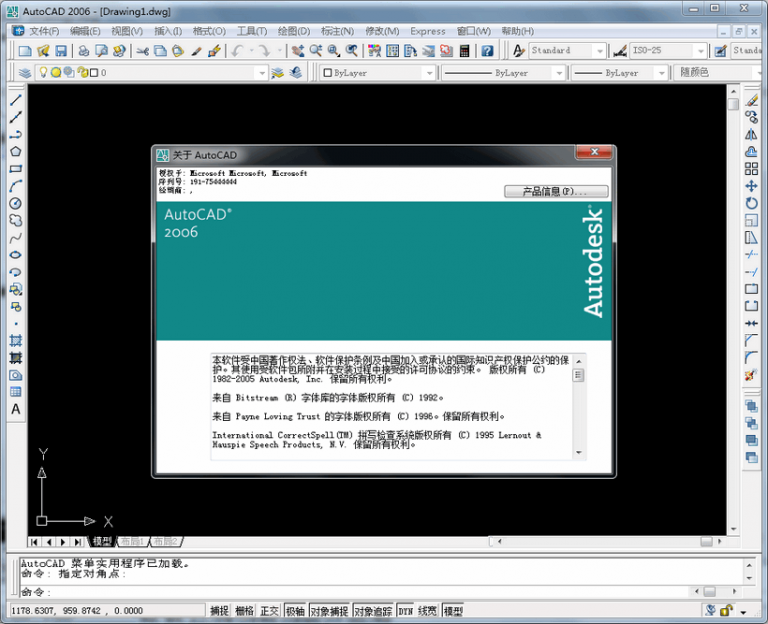768x624 pixels.
Task: Click the Save icon in toolbar
Action: [x=61, y=51]
